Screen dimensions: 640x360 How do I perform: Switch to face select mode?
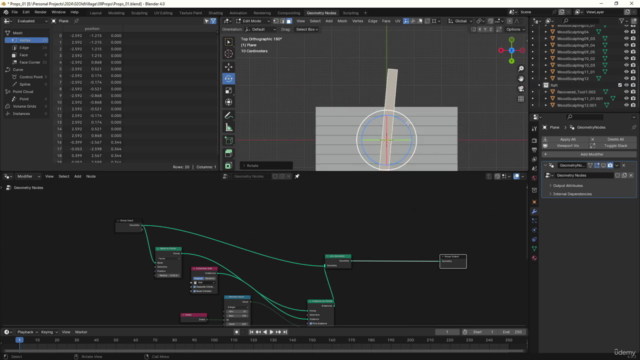tap(289, 21)
